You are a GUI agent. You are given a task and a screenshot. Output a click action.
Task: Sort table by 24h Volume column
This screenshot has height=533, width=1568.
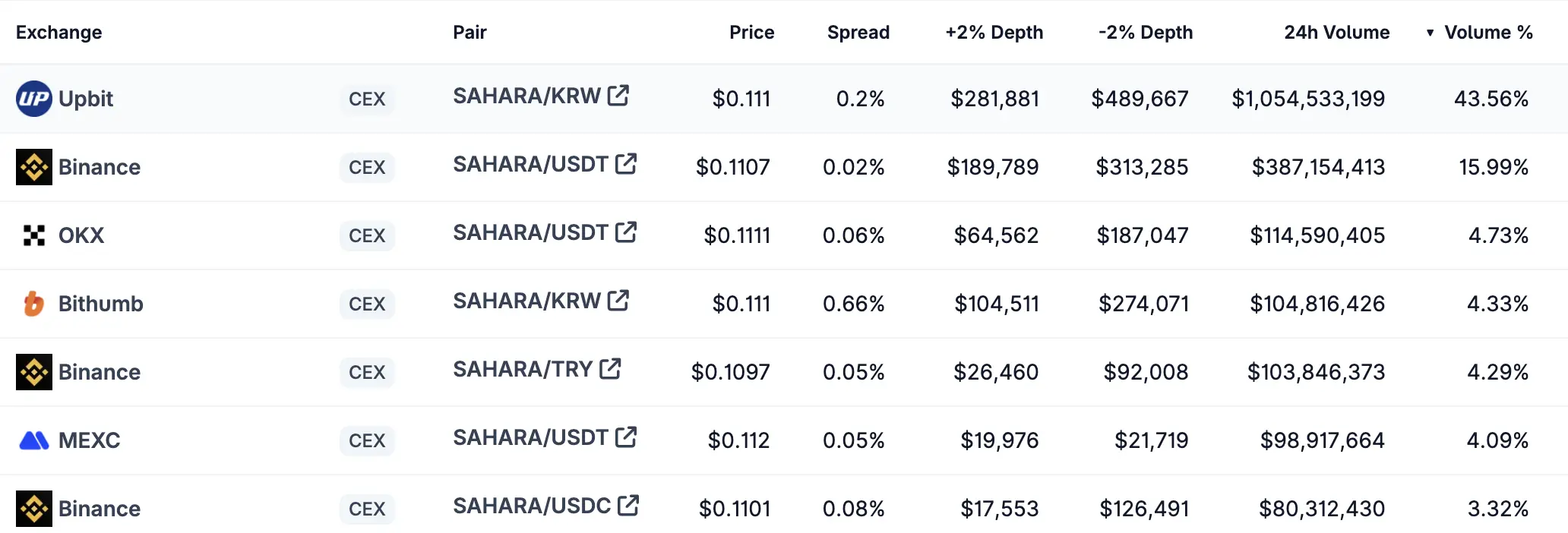click(x=1336, y=33)
